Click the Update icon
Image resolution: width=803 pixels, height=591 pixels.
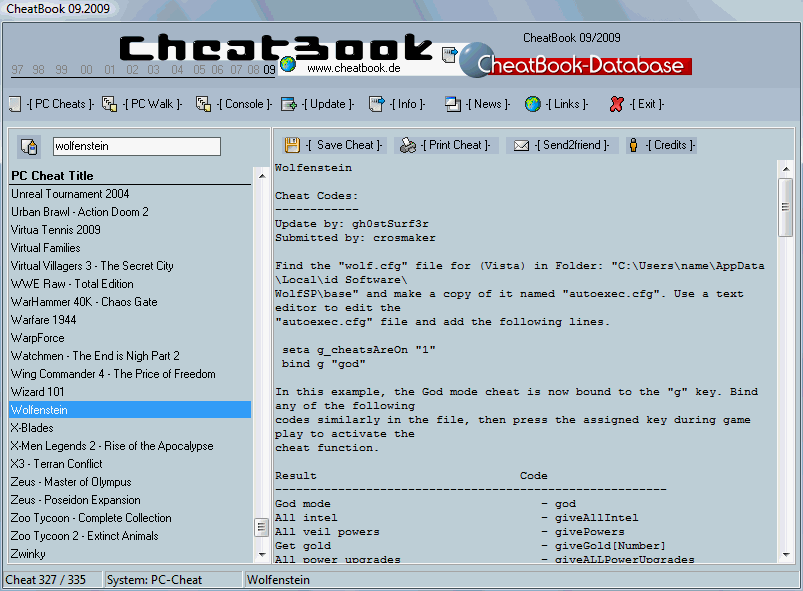(289, 104)
